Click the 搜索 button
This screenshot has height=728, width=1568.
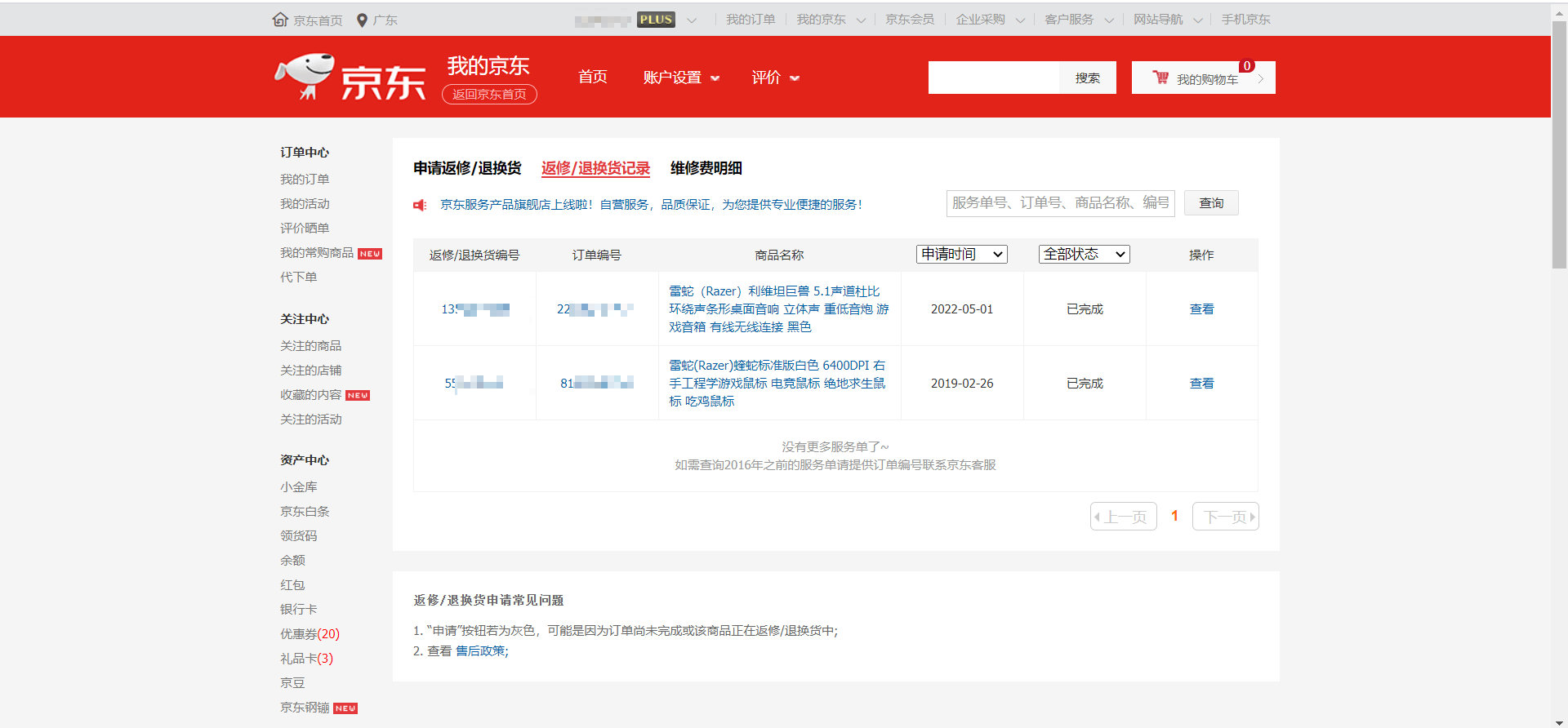(x=1088, y=78)
